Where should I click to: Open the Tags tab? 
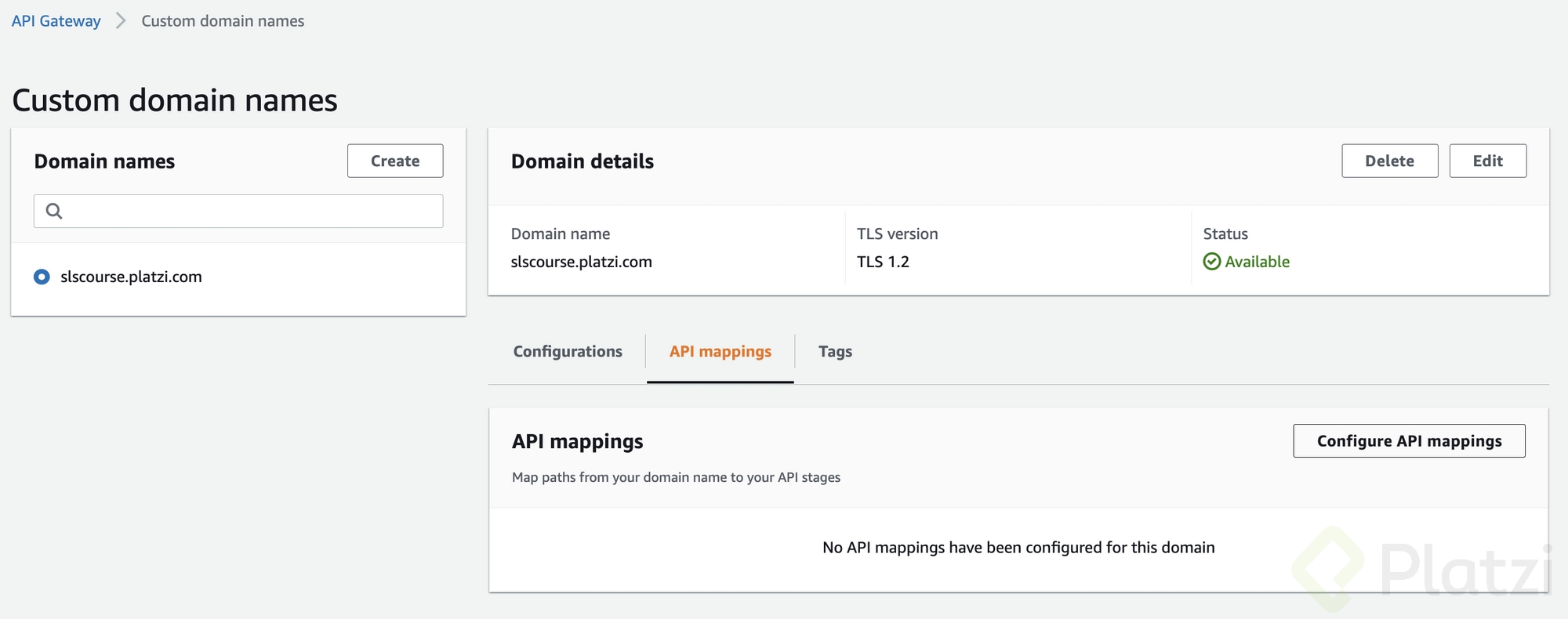(x=835, y=351)
